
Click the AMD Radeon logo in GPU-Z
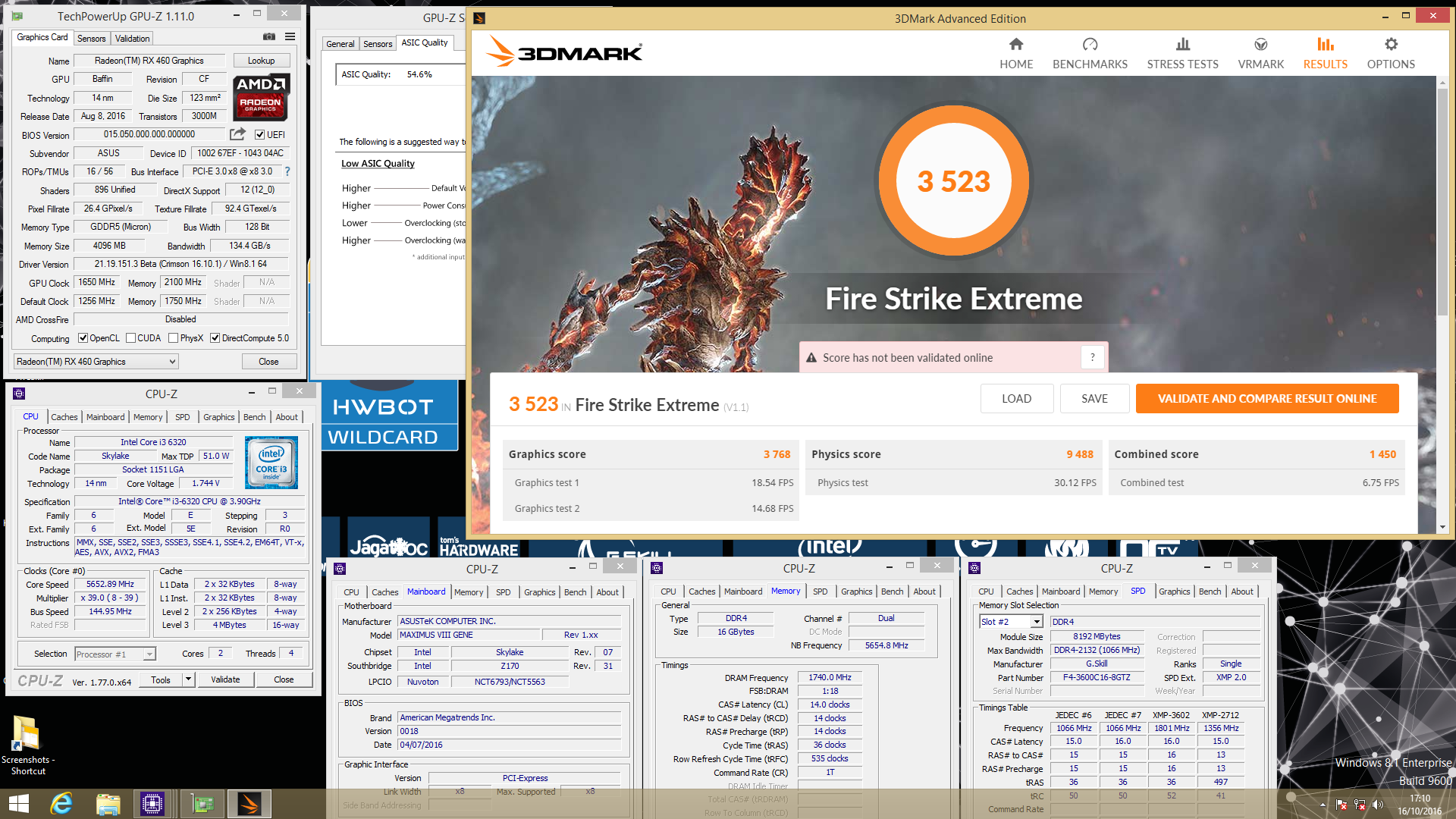[261, 97]
